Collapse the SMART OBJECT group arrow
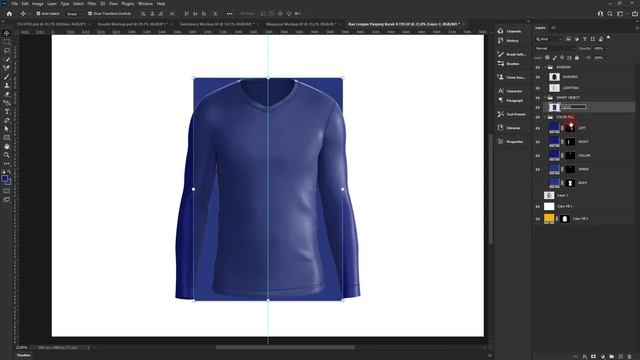The width and height of the screenshot is (640, 360). point(544,98)
